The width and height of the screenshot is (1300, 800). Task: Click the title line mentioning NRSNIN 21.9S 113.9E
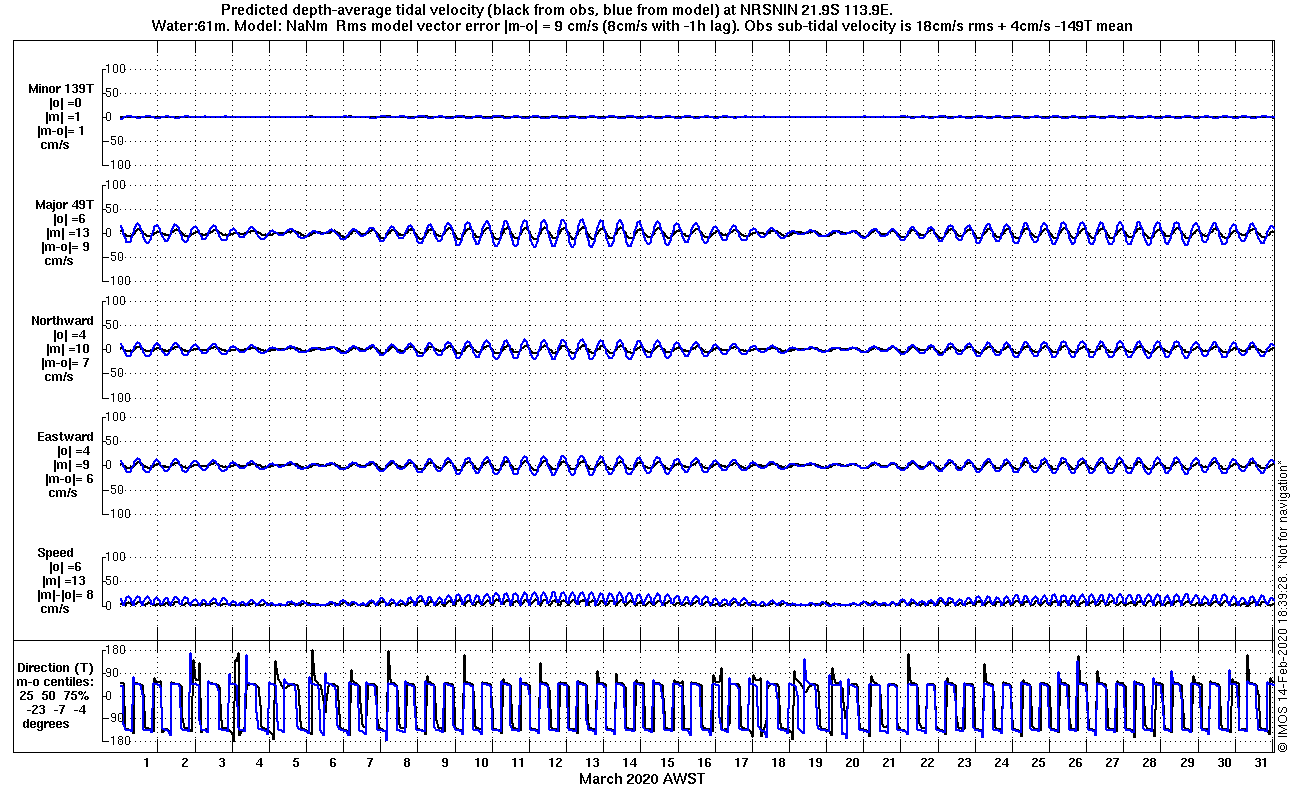pos(556,10)
